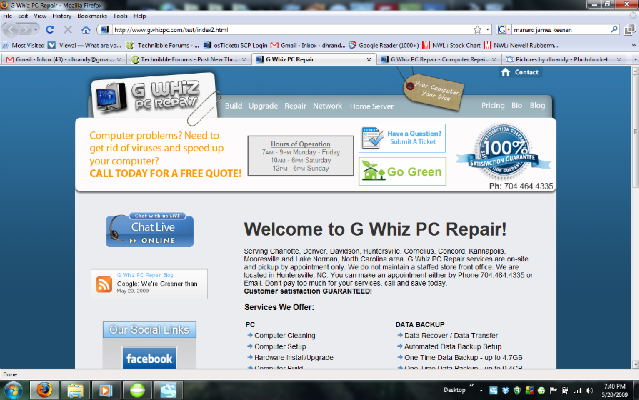The height and width of the screenshot is (400, 639).
Task: Open the osTicket SCP Login bookmark
Action: (236, 45)
